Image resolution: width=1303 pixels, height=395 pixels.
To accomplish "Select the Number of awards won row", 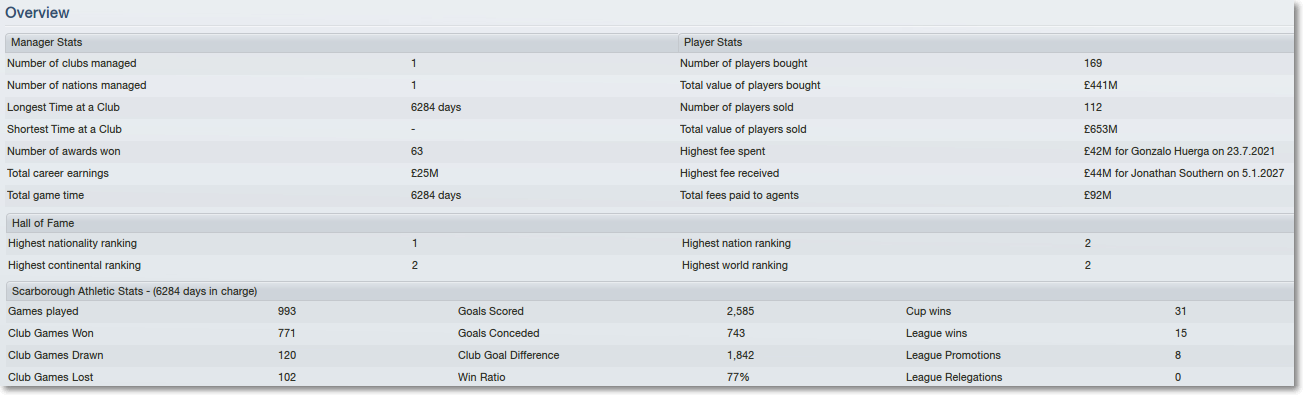I will (341, 151).
